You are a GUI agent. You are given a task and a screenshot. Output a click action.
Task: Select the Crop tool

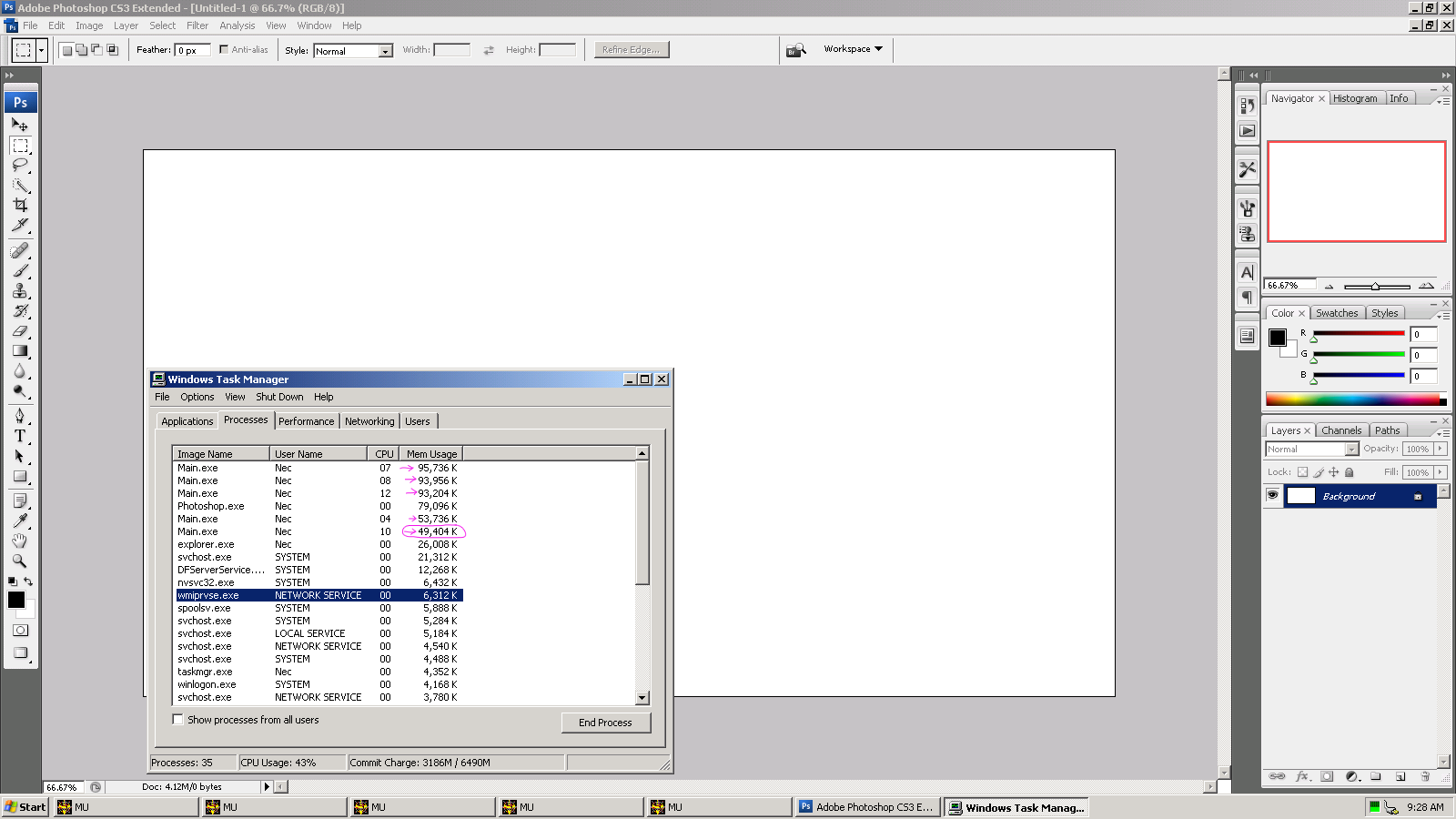point(20,205)
